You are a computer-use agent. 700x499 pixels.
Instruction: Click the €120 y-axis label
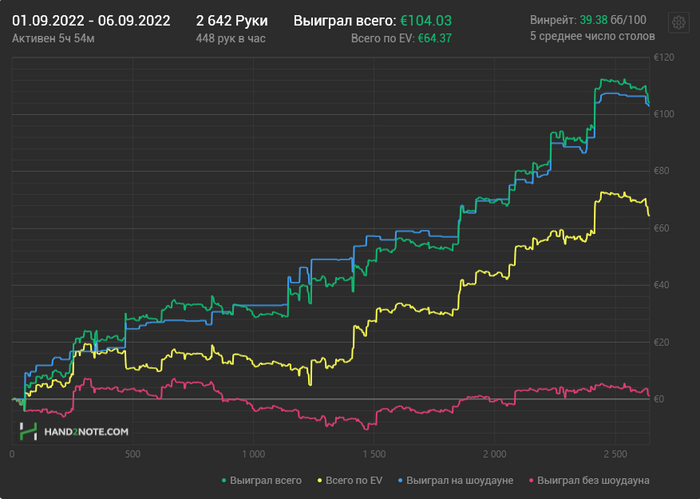(x=664, y=58)
